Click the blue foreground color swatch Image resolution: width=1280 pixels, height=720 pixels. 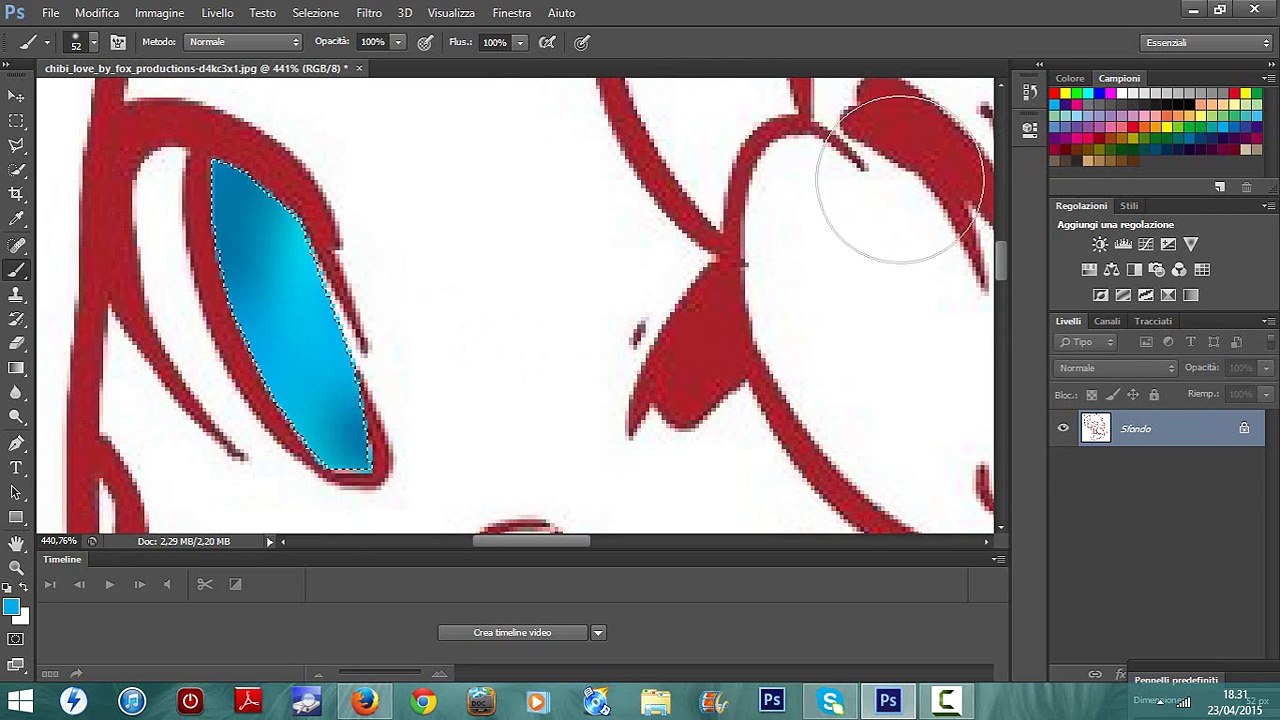(11, 607)
